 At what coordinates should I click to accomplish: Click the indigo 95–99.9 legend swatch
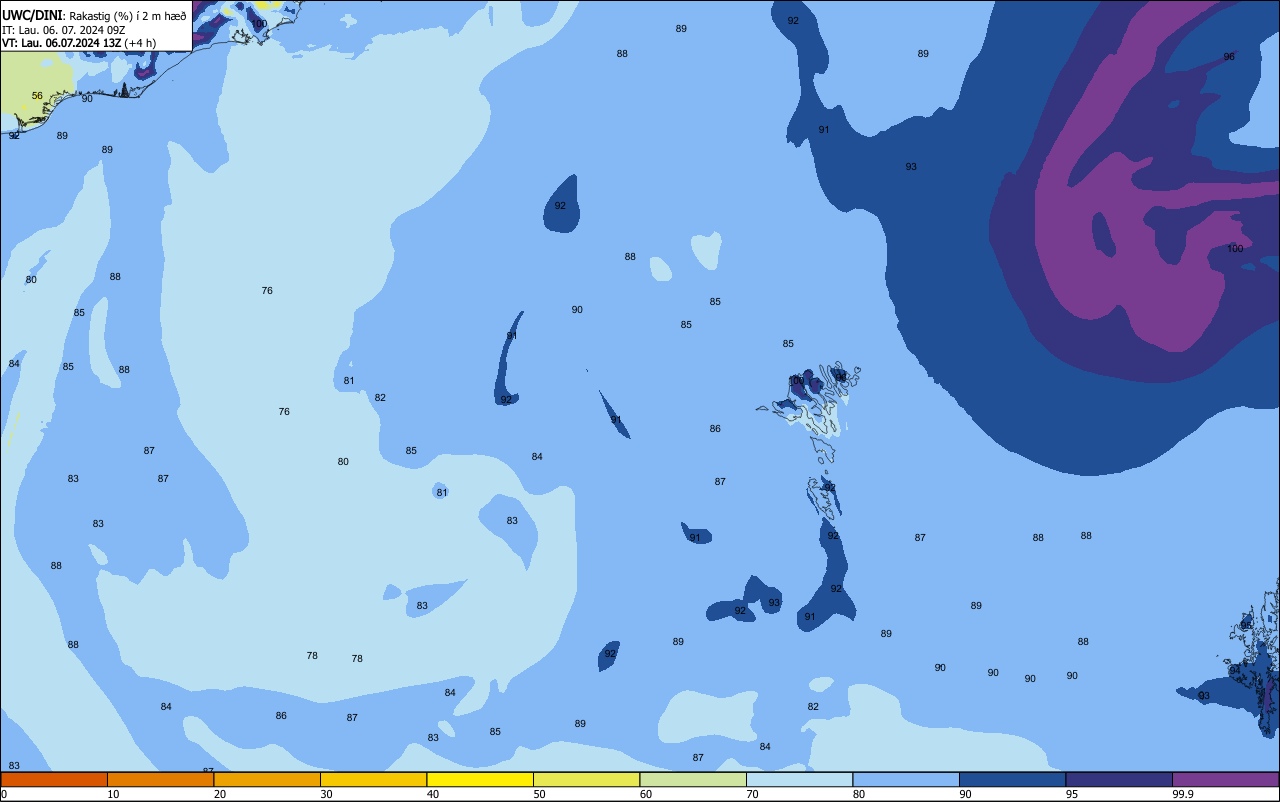pos(1119,779)
